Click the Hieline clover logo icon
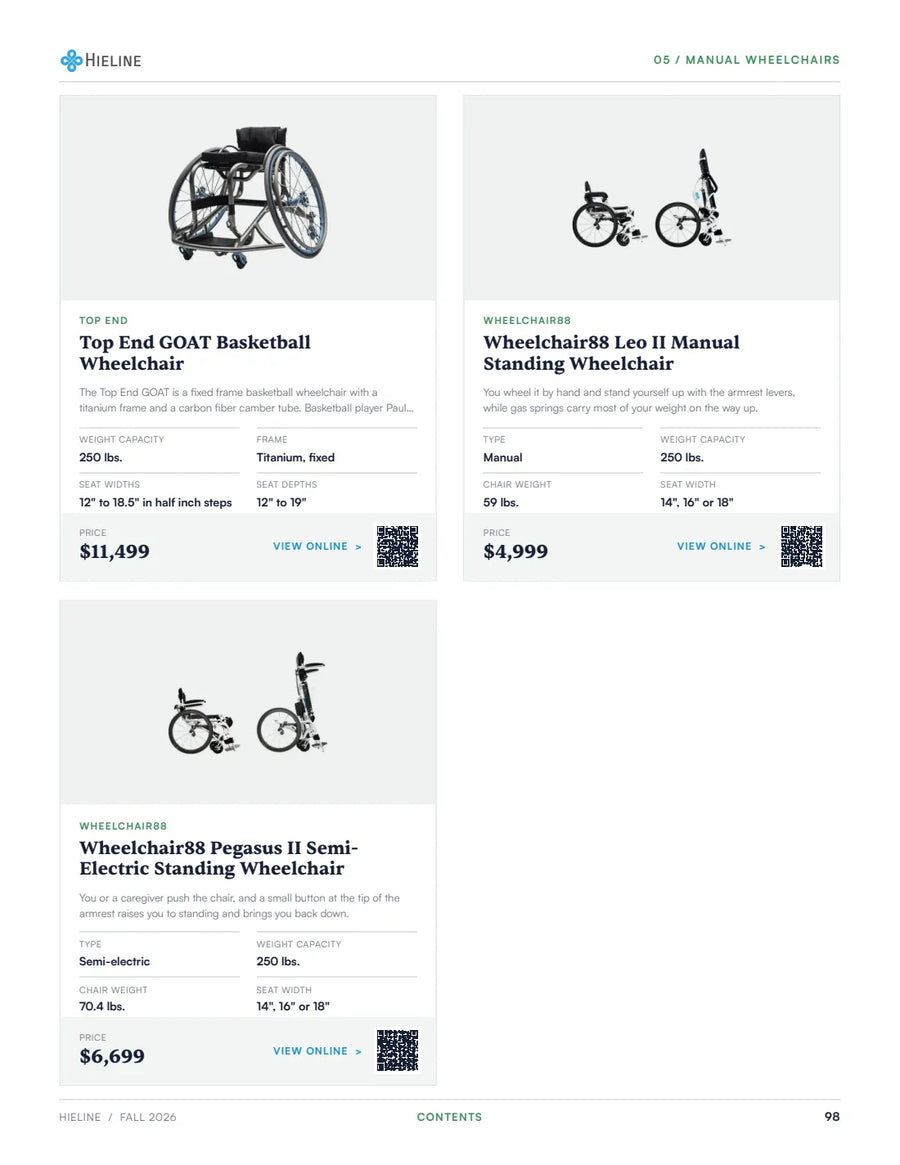Image resolution: width=900 pixels, height=1165 pixels. 71,60
